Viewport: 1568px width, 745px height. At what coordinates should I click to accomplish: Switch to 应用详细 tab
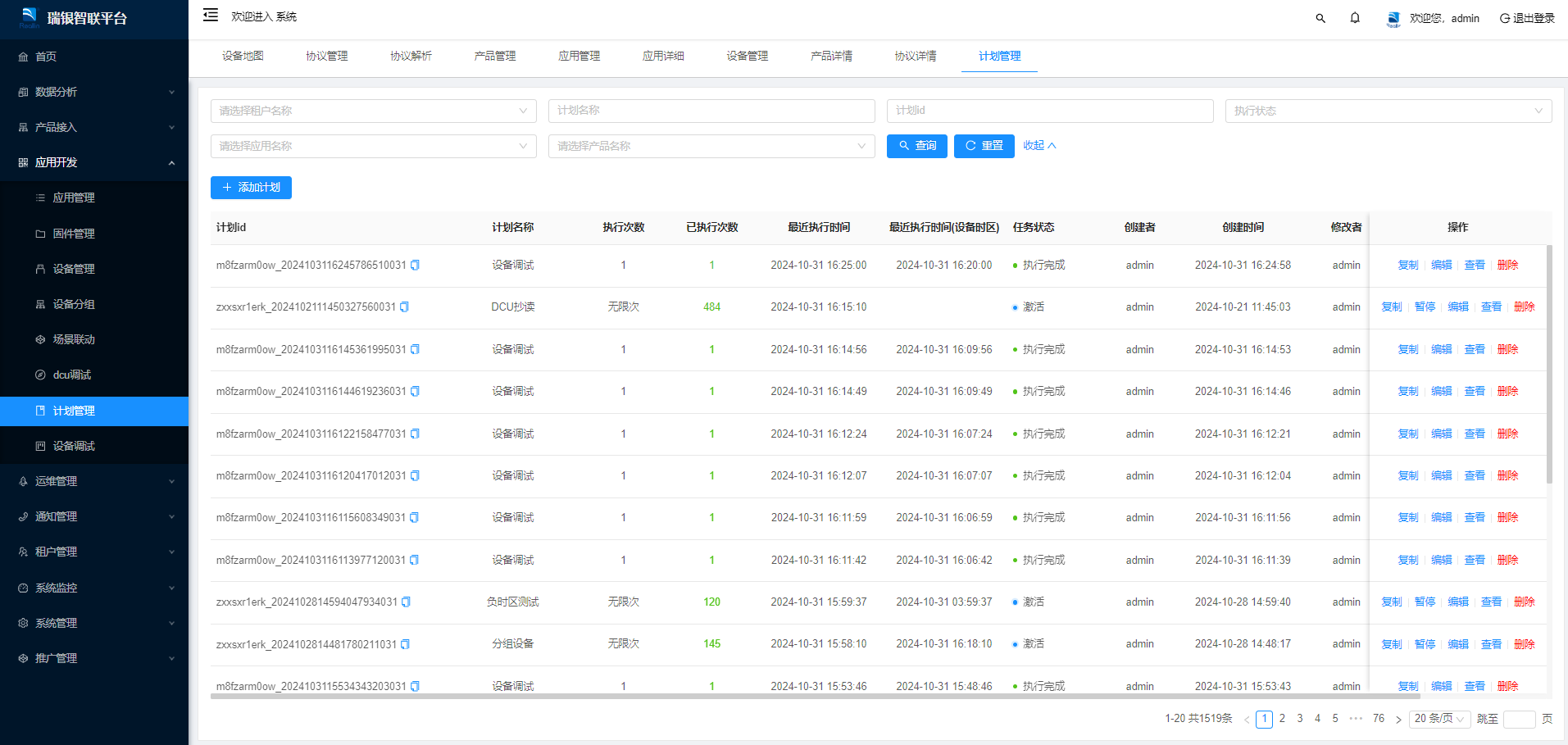pos(663,56)
